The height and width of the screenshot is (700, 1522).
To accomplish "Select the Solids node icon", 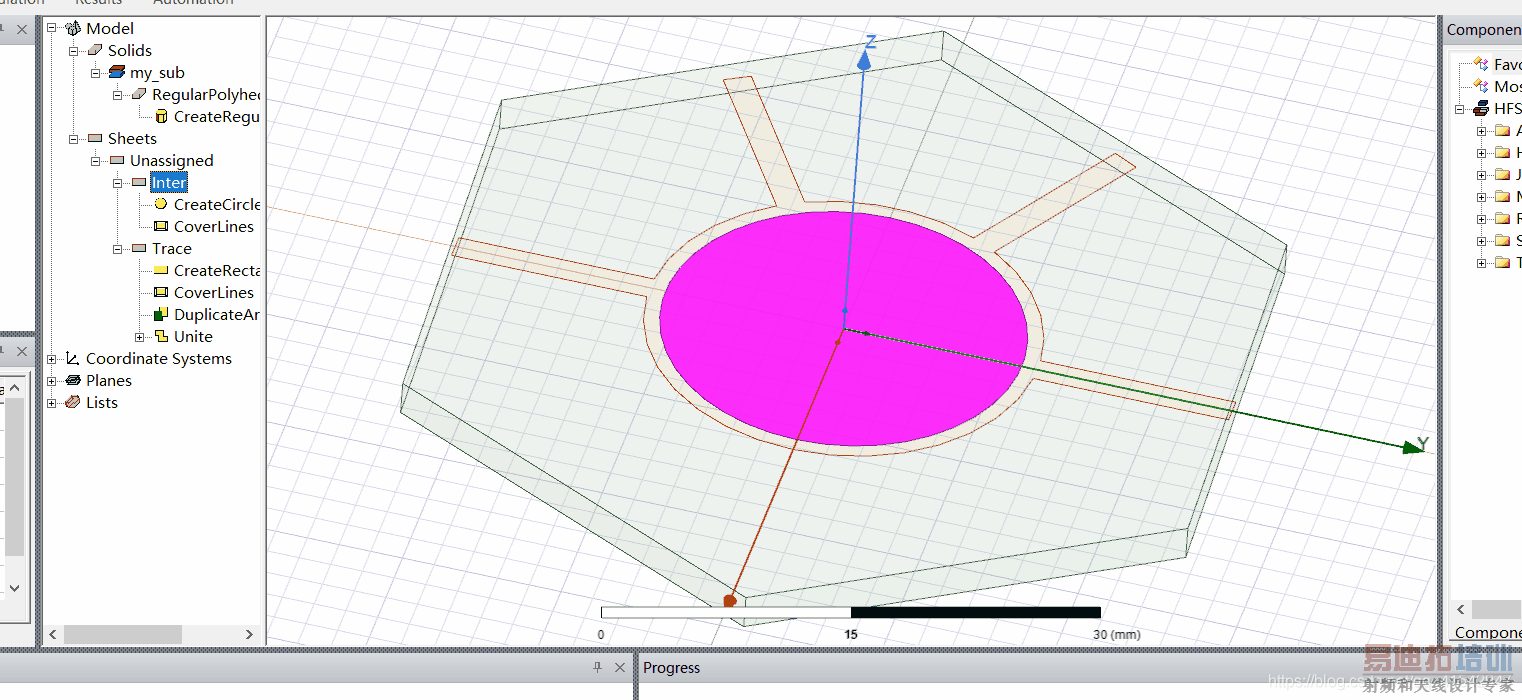I will (x=95, y=50).
